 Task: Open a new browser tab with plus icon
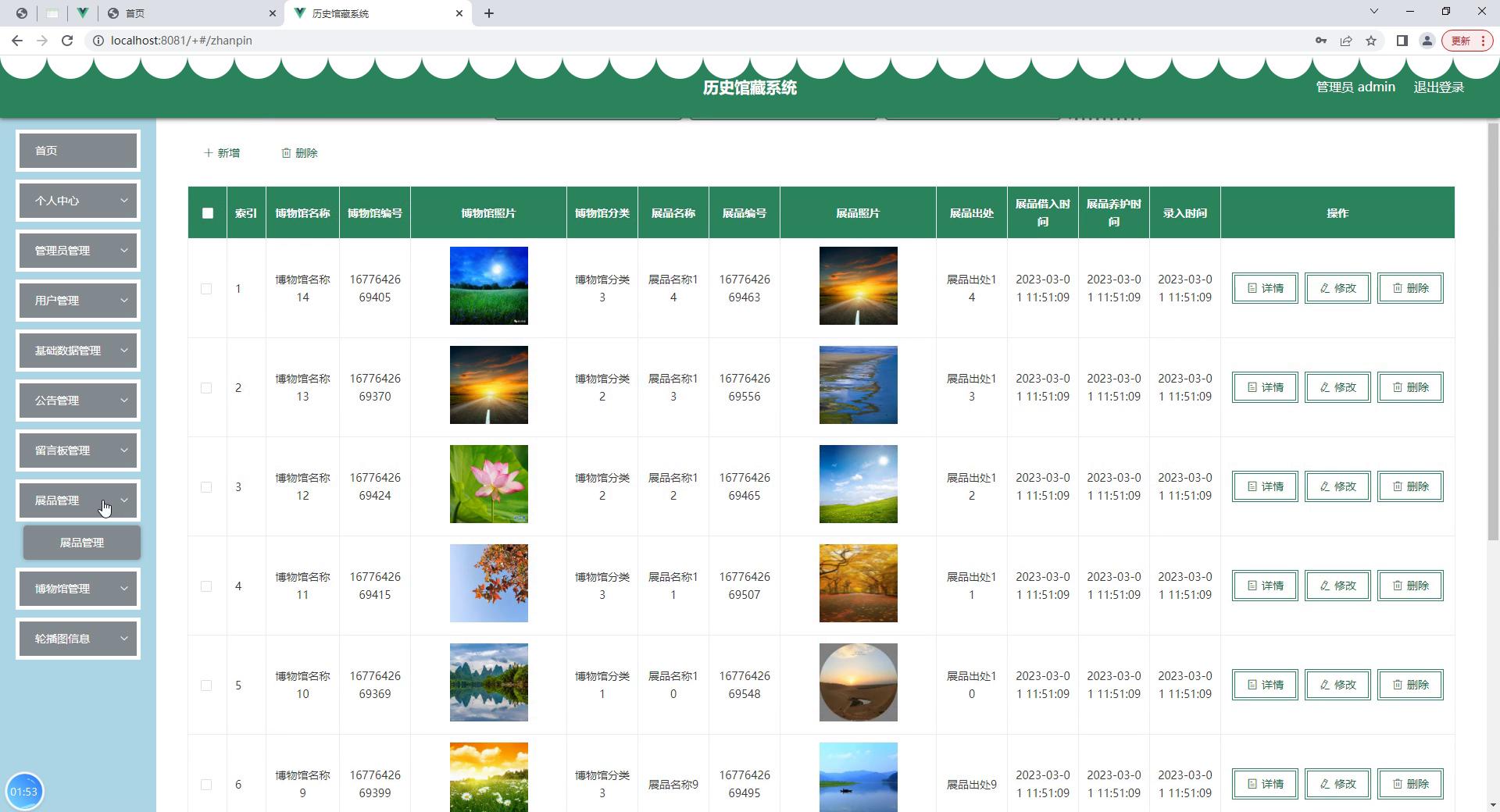(x=489, y=13)
